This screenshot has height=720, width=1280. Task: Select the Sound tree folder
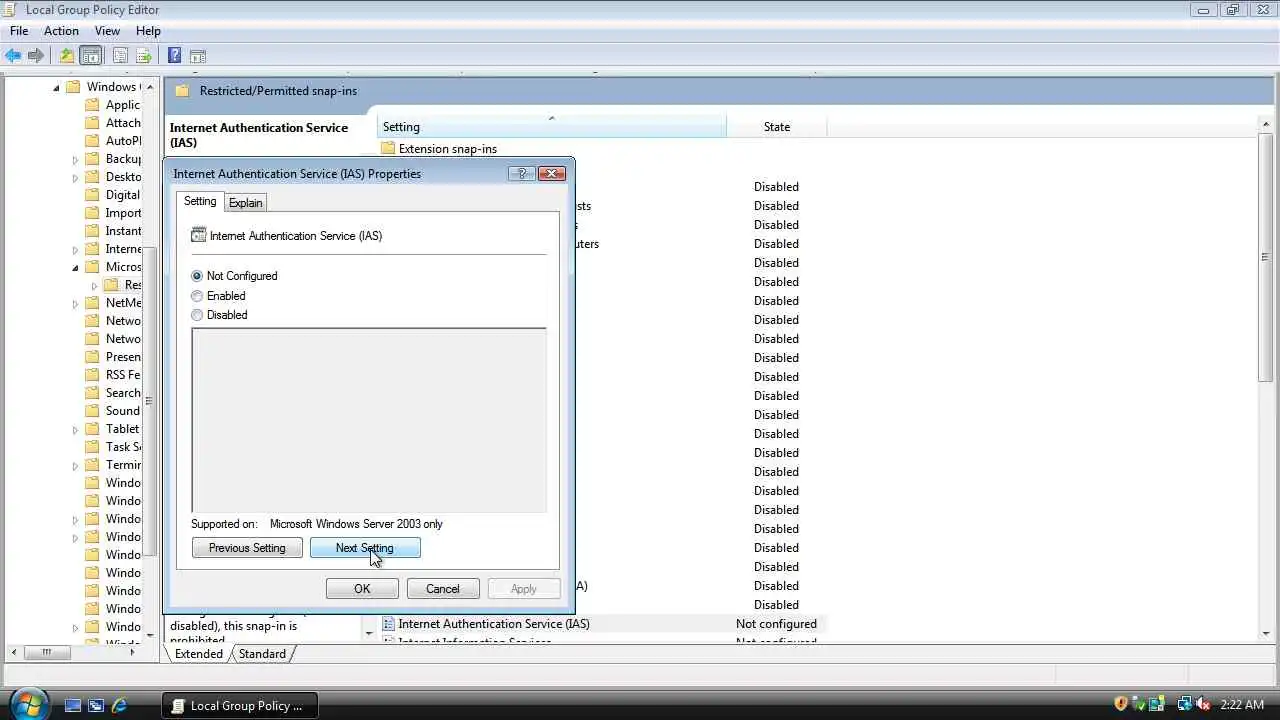[x=123, y=411]
